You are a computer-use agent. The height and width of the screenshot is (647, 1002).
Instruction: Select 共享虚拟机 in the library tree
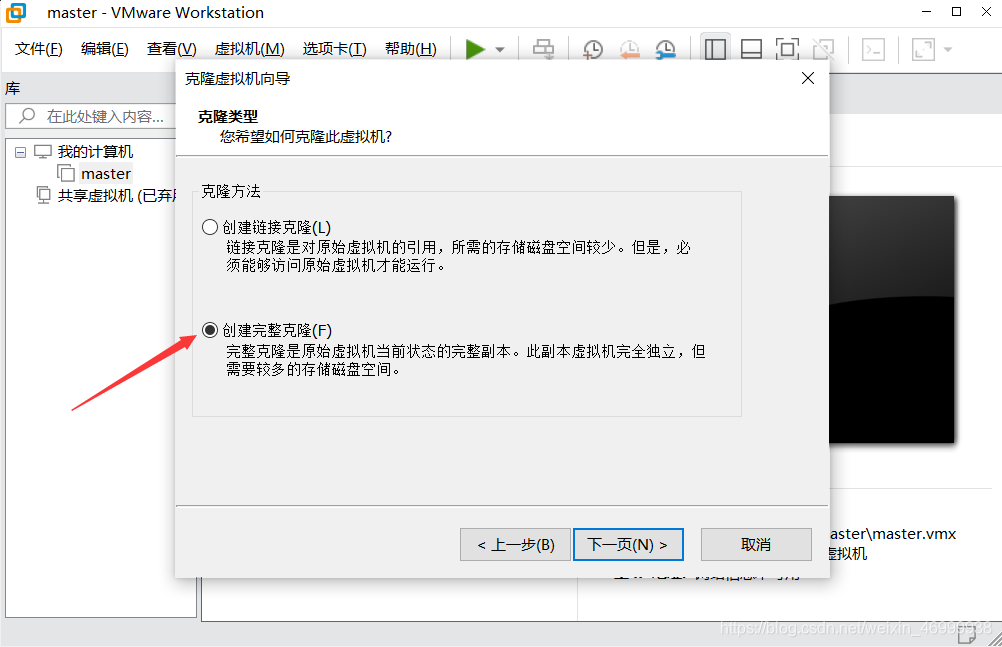click(x=116, y=195)
